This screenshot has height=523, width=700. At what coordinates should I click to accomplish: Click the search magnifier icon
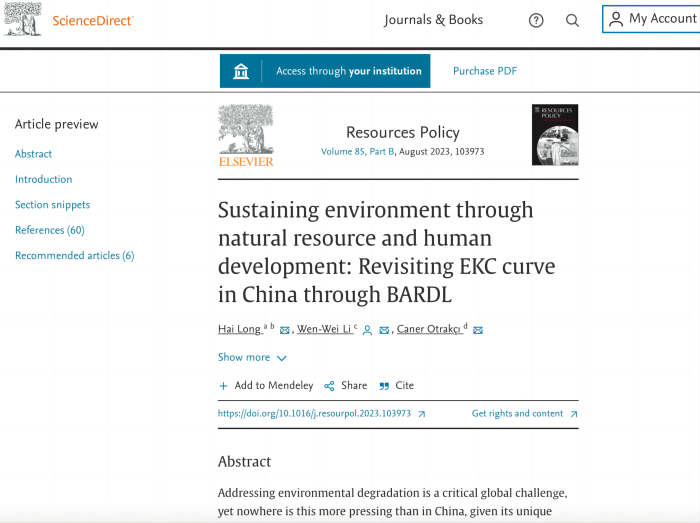[x=572, y=20]
